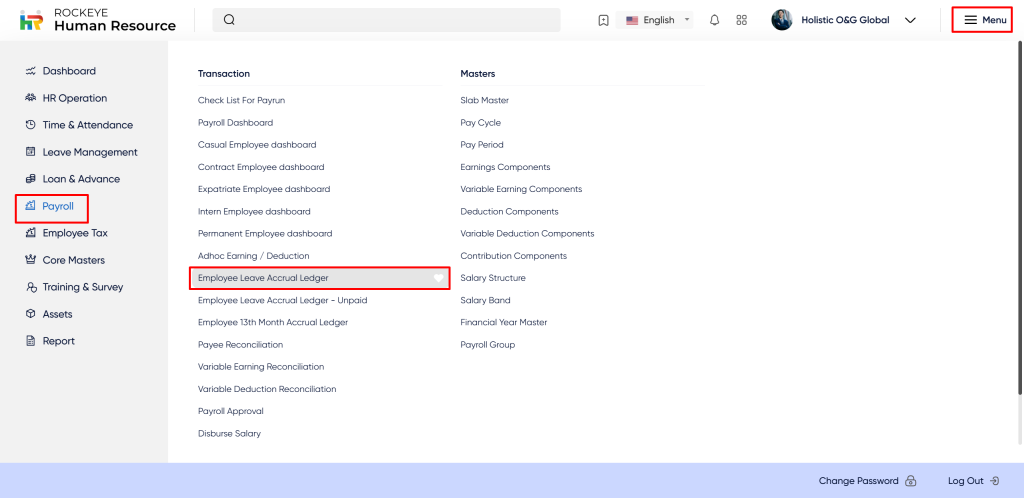Open the Training & Survey section
The width and height of the screenshot is (1024, 498).
pyautogui.click(x=82, y=287)
